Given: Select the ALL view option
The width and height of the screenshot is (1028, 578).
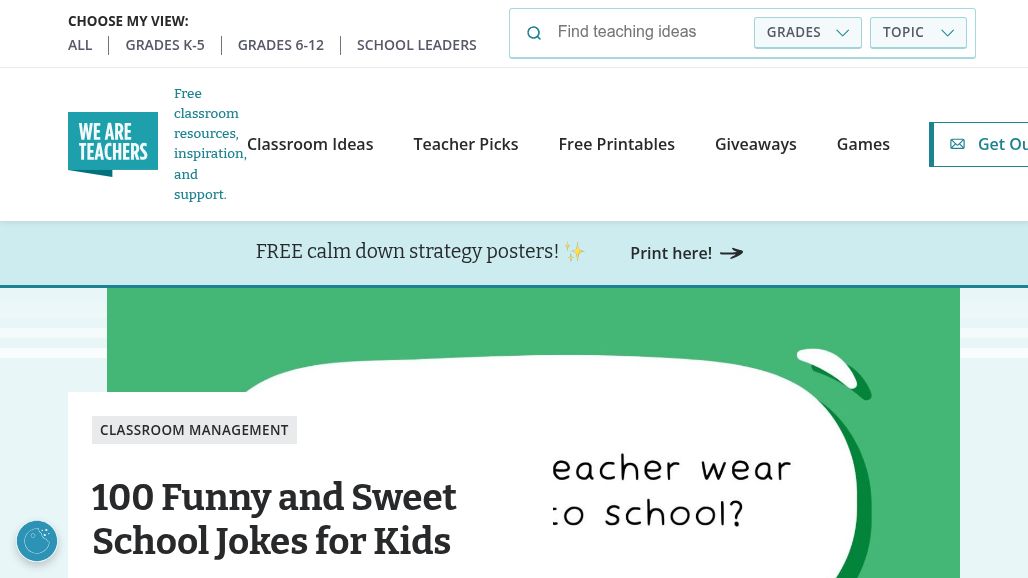Looking at the screenshot, I should click(x=80, y=45).
